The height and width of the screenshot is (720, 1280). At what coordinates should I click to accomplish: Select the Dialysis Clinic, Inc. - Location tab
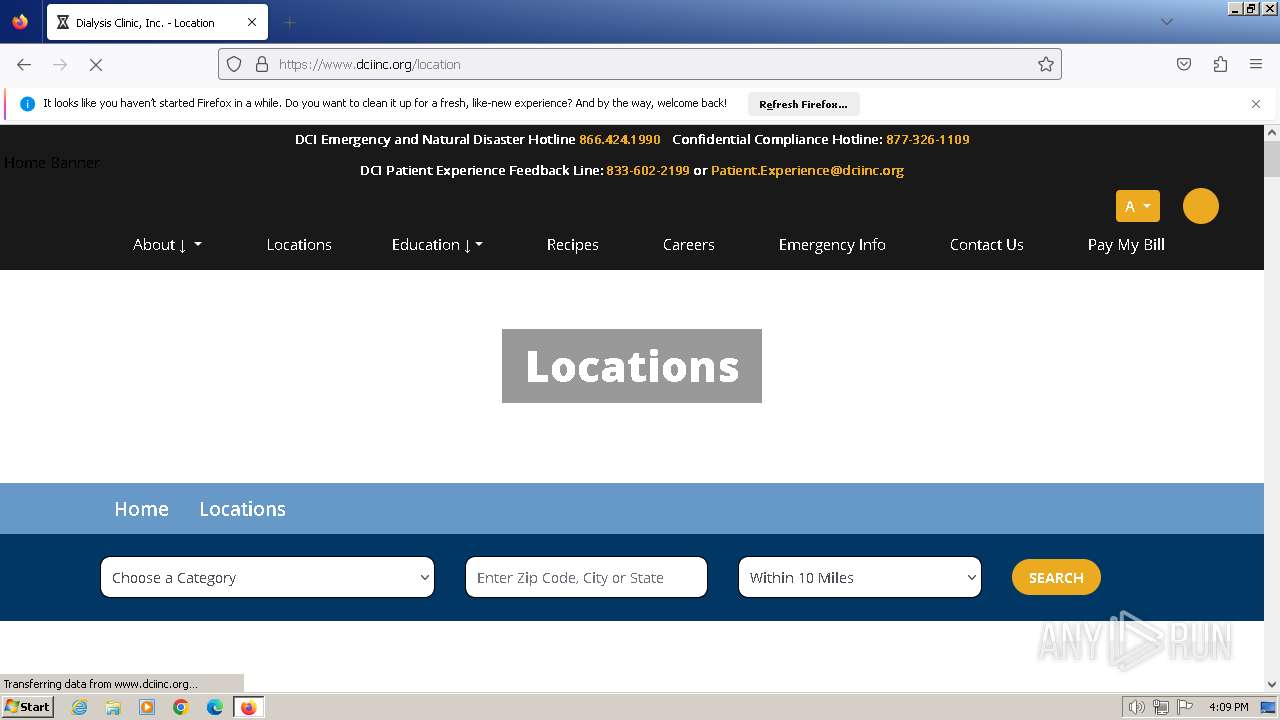point(157,22)
